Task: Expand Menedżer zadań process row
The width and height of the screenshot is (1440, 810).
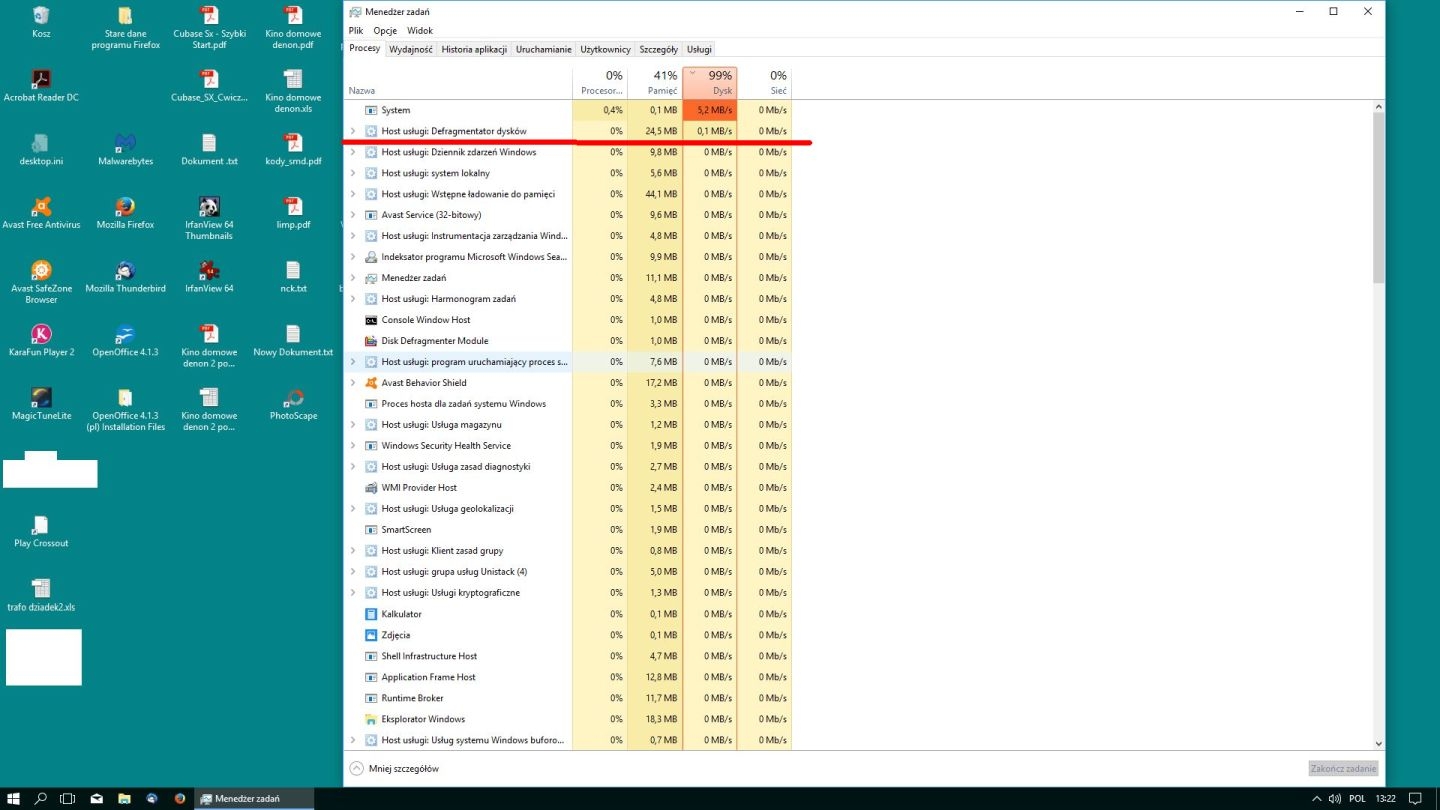Action: [353, 278]
